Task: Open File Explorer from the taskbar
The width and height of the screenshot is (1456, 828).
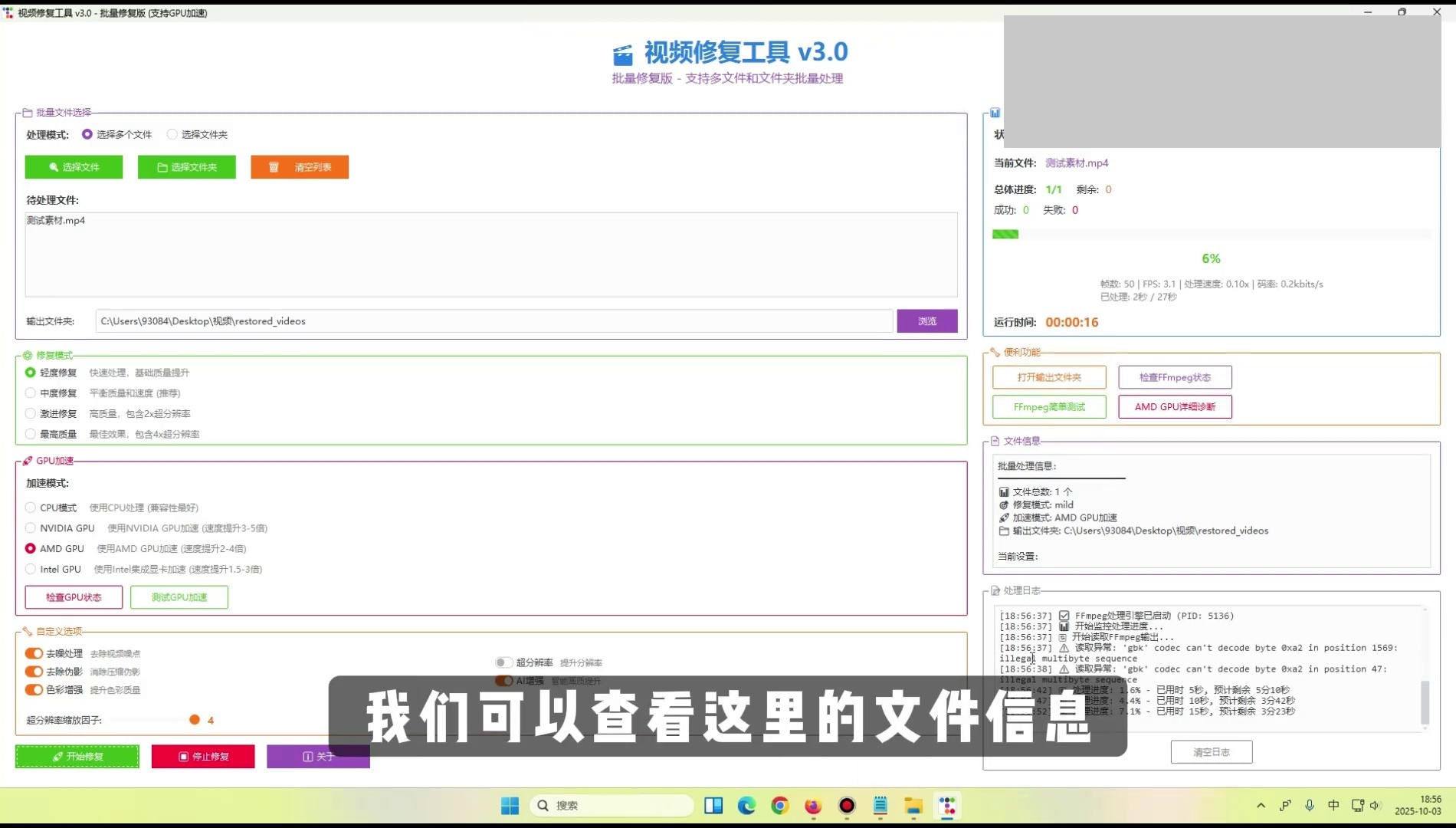Action: pos(913,805)
